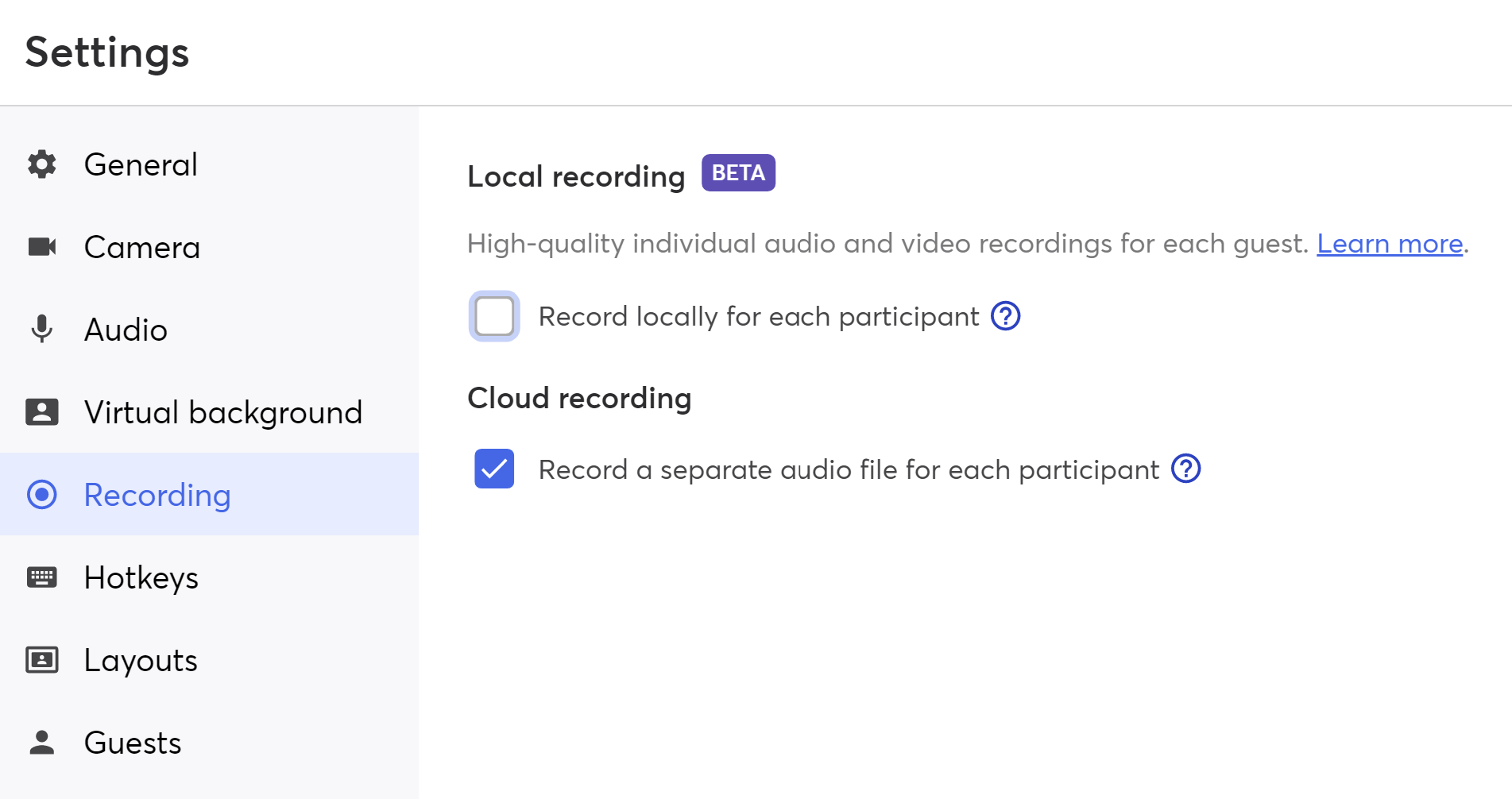
Task: Click the Recording circle icon
Action: point(42,494)
